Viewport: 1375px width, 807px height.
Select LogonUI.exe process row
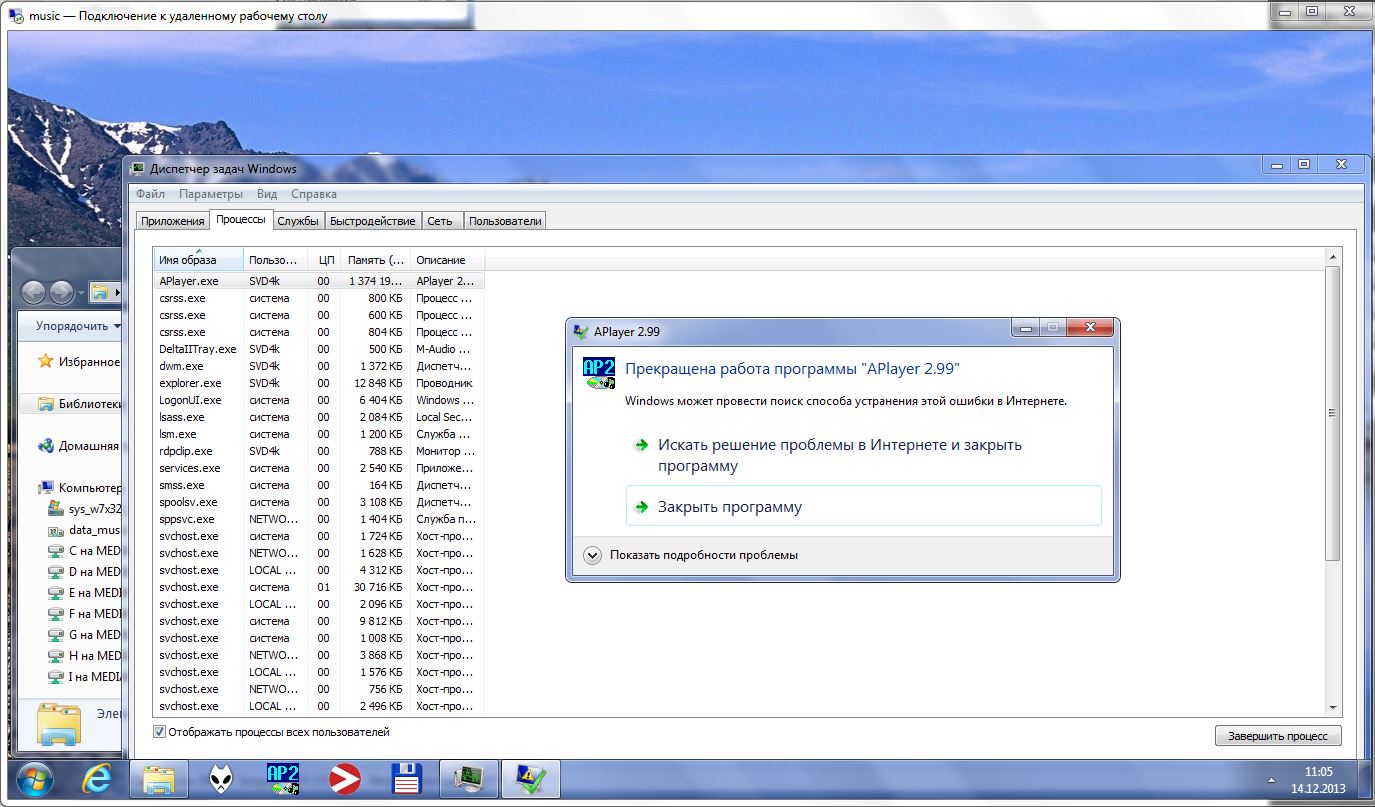[319, 400]
